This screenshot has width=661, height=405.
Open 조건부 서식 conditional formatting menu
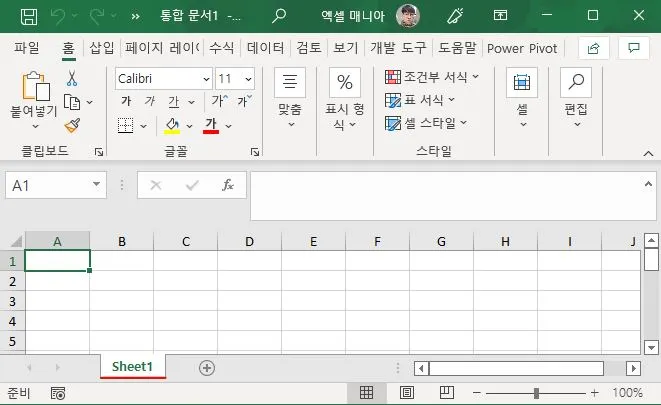click(432, 77)
